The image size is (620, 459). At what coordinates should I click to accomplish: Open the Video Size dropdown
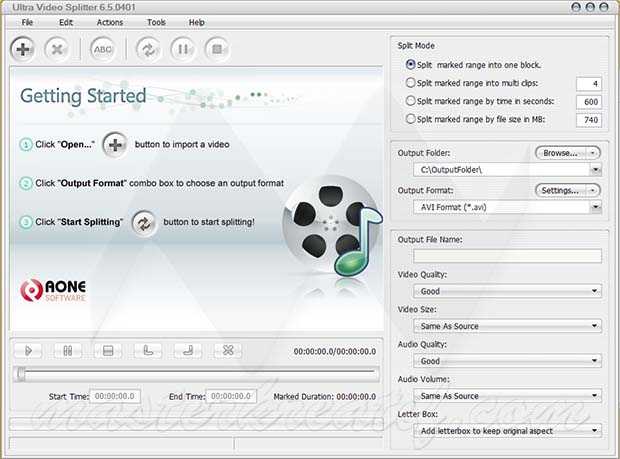pos(507,326)
